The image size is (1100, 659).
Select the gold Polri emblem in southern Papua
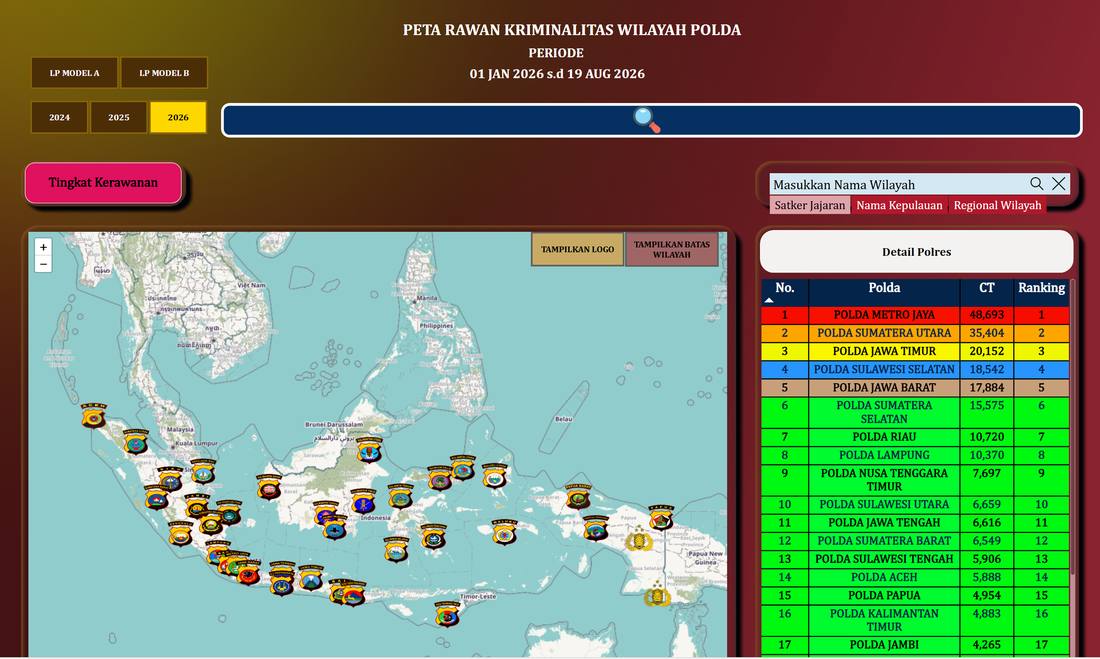click(657, 594)
